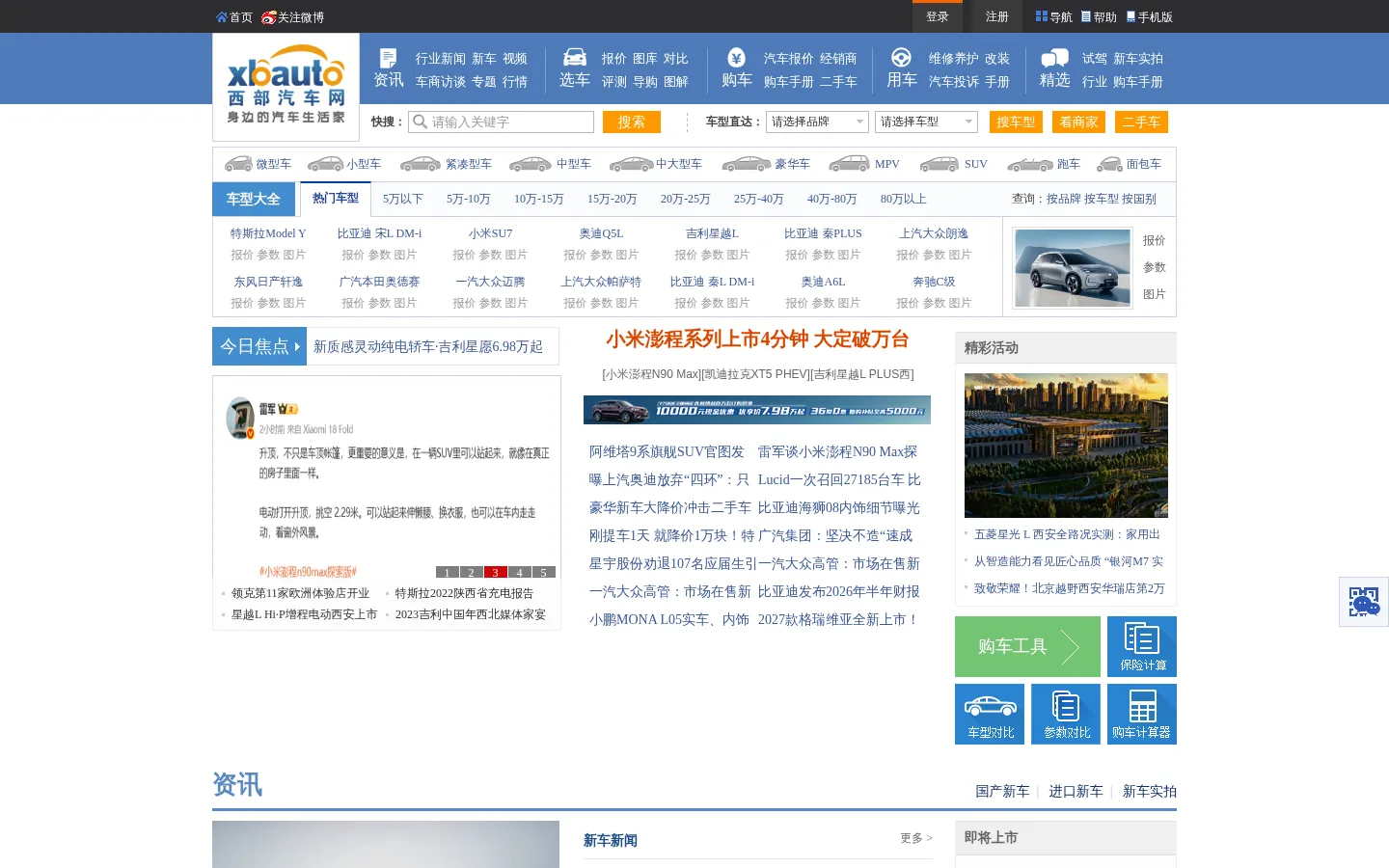Open the 手机版 mobile icon
1389x868 pixels.
(x=1131, y=16)
